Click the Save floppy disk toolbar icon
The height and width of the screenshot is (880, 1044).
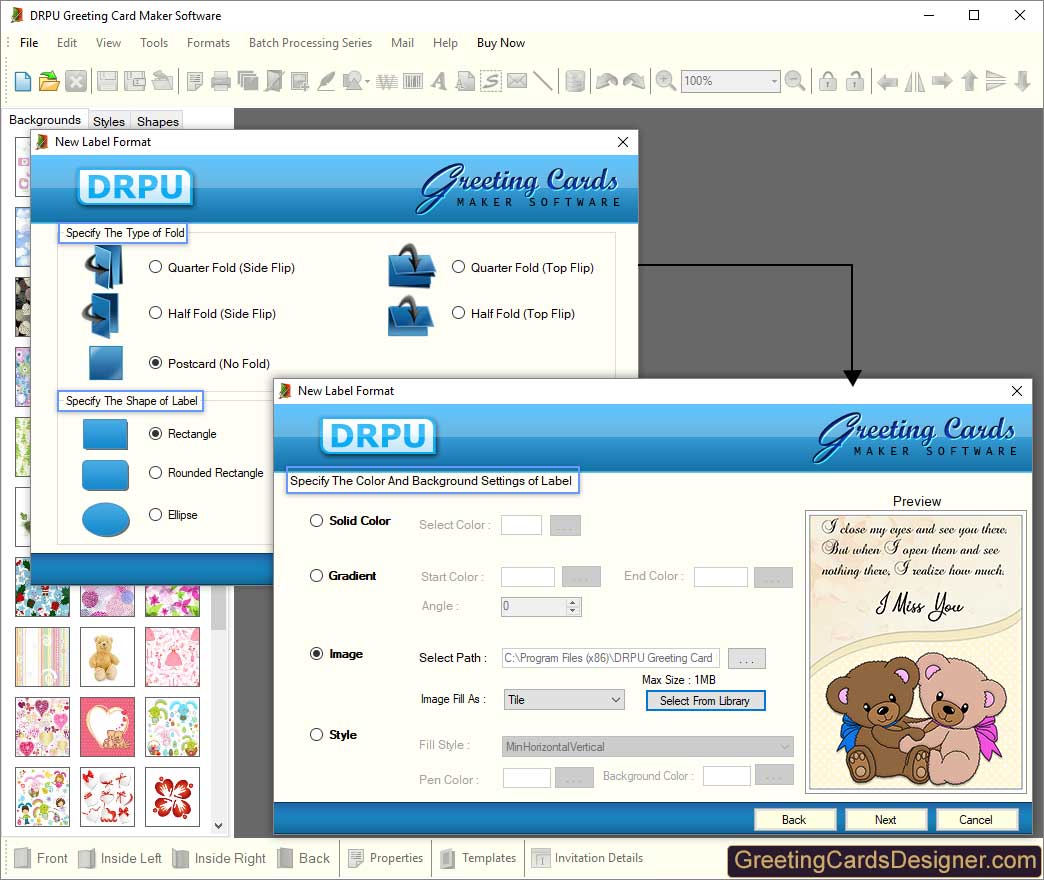[x=107, y=81]
